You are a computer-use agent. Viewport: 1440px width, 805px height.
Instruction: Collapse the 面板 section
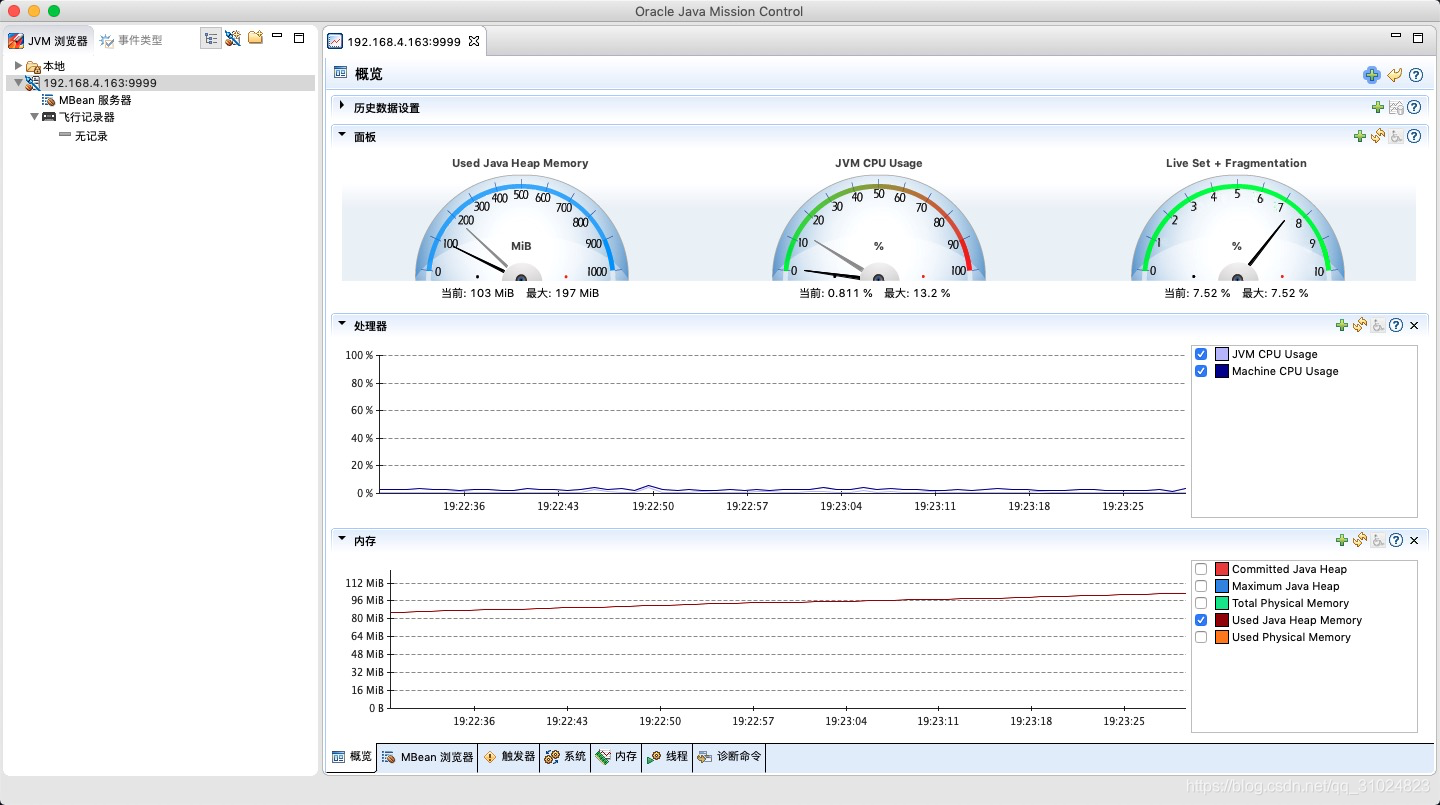[342, 134]
